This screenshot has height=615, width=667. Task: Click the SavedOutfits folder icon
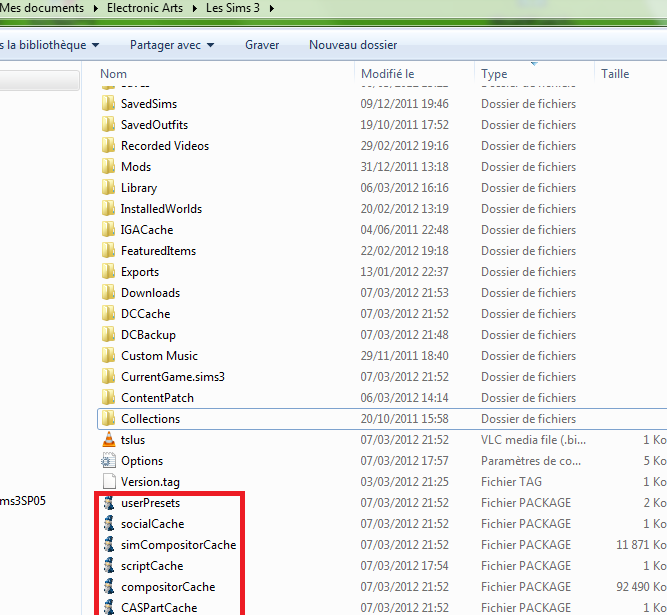(x=108, y=124)
